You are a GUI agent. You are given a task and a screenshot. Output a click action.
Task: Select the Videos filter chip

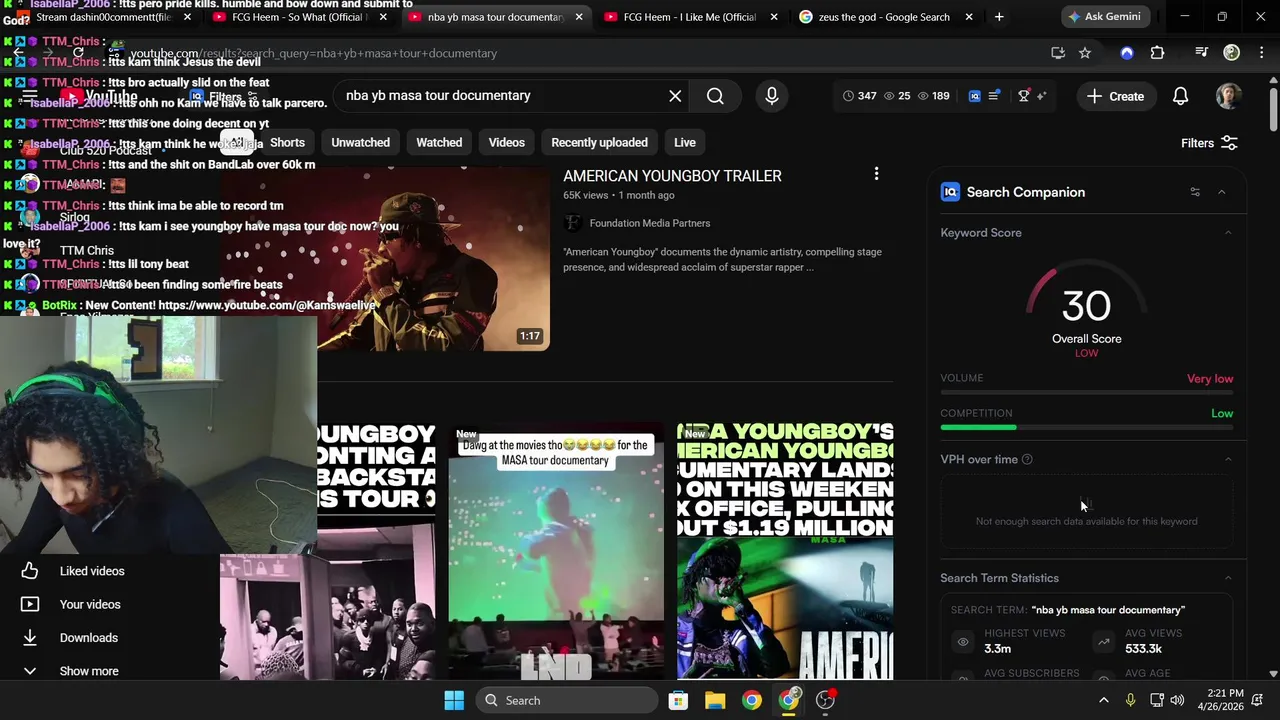(506, 142)
